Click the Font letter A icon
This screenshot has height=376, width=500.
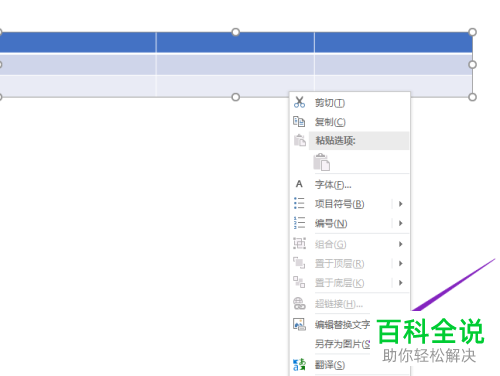coord(299,184)
